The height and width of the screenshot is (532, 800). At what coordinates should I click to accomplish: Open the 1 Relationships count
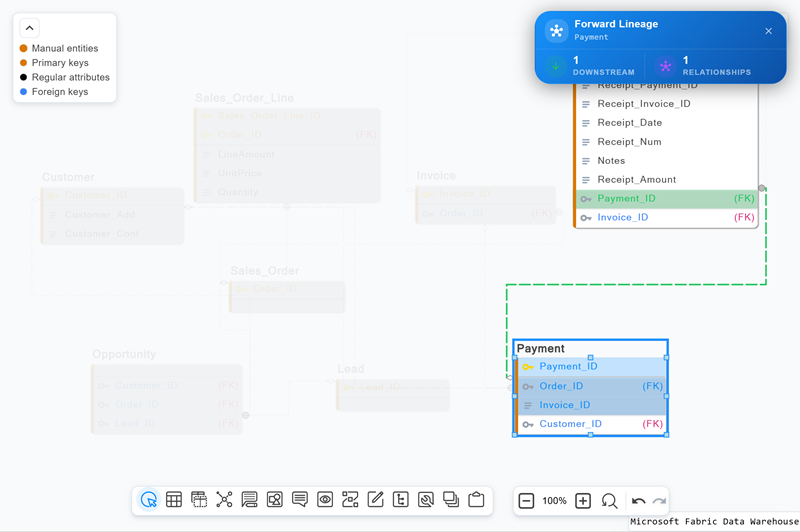[x=716, y=66]
